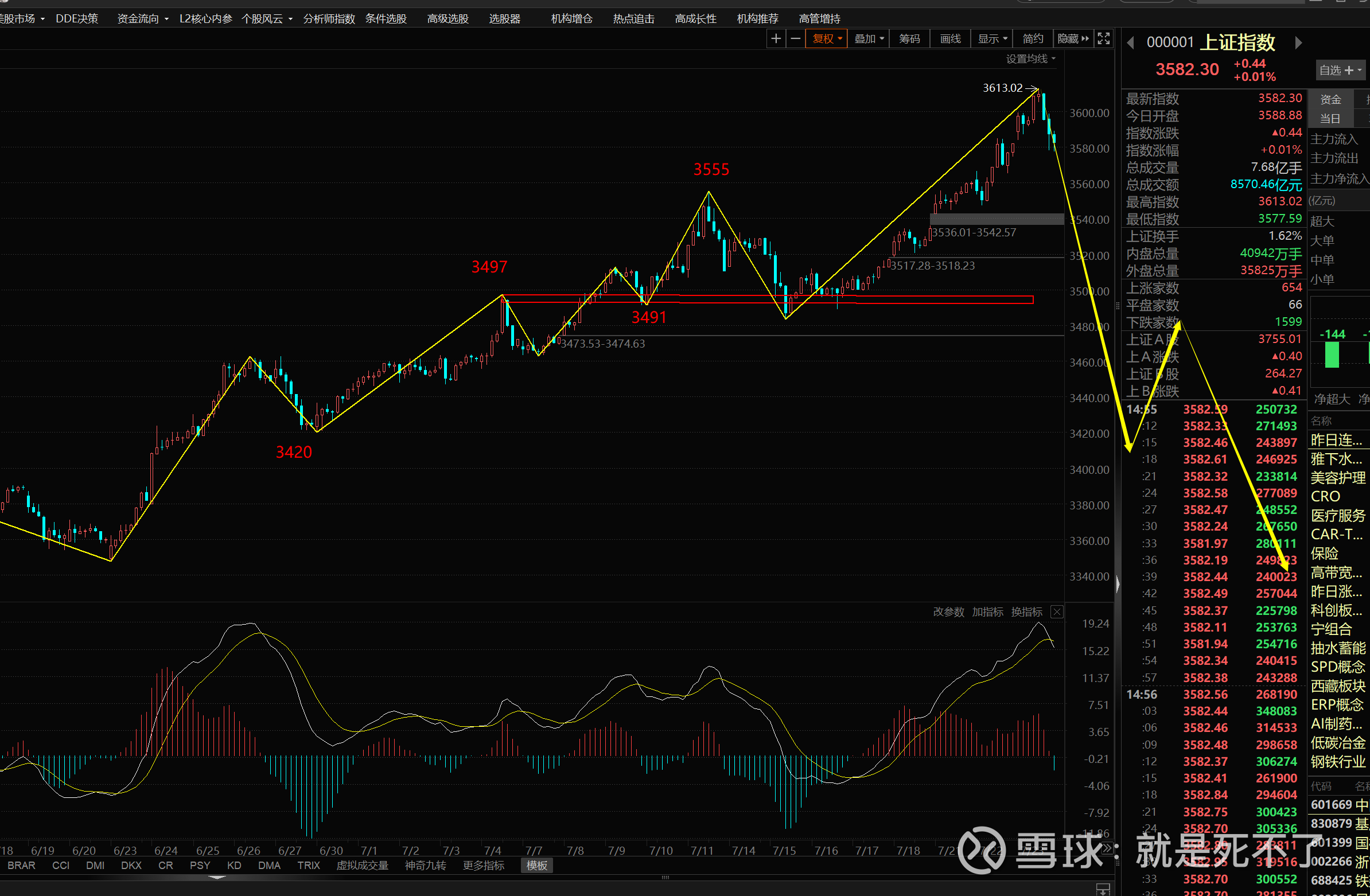Zoom out chart with minus icon

click(796, 38)
